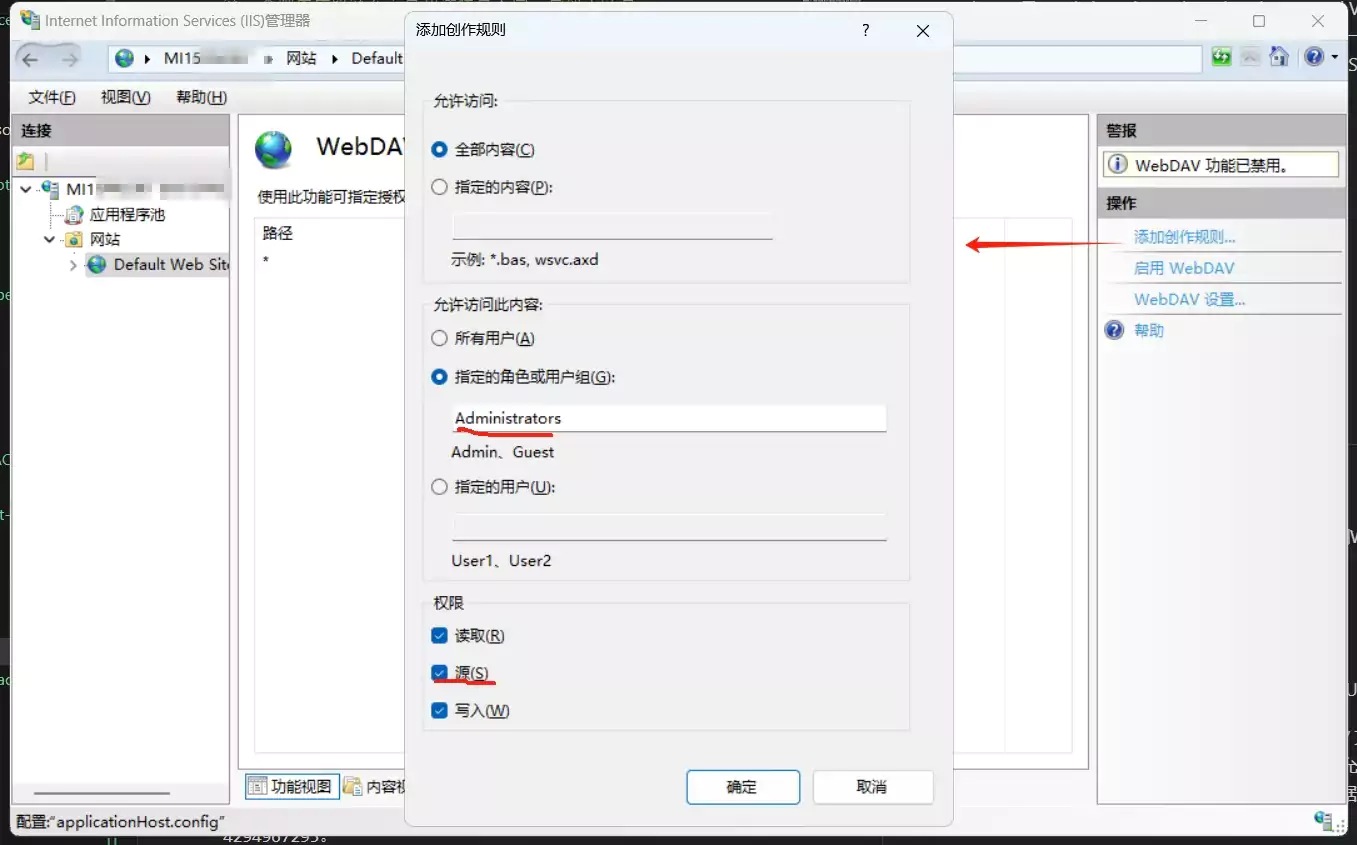Click the 指定的内容 text field
Screen dimensions: 1357x845
(612, 226)
